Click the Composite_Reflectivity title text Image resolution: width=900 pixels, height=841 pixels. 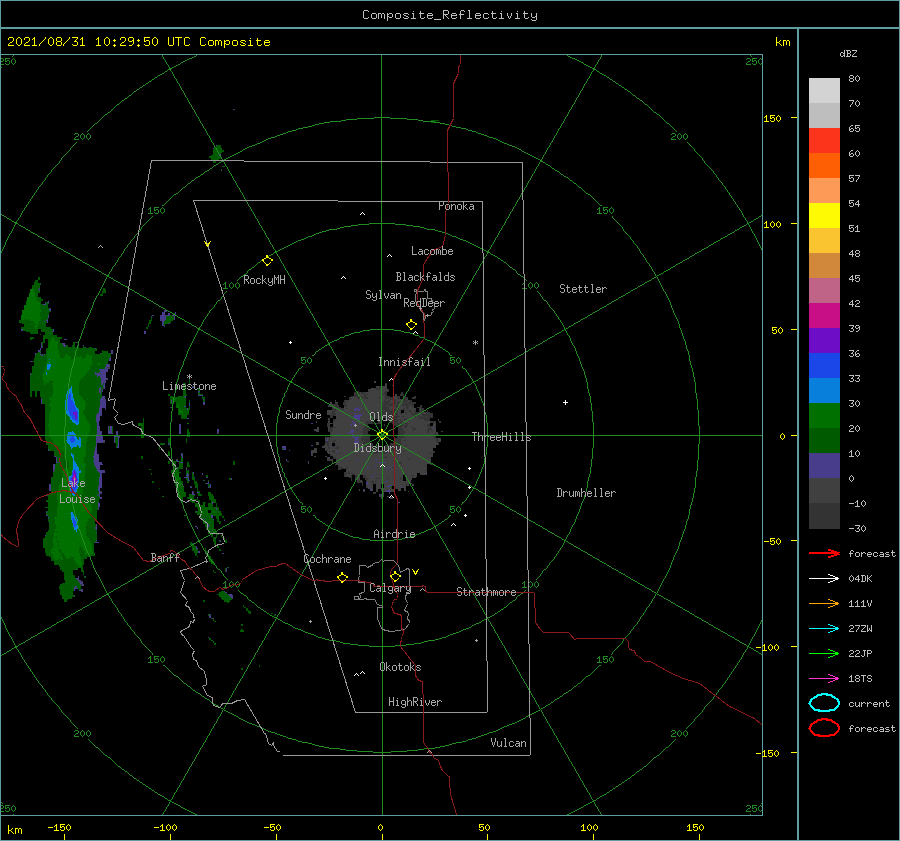point(450,15)
